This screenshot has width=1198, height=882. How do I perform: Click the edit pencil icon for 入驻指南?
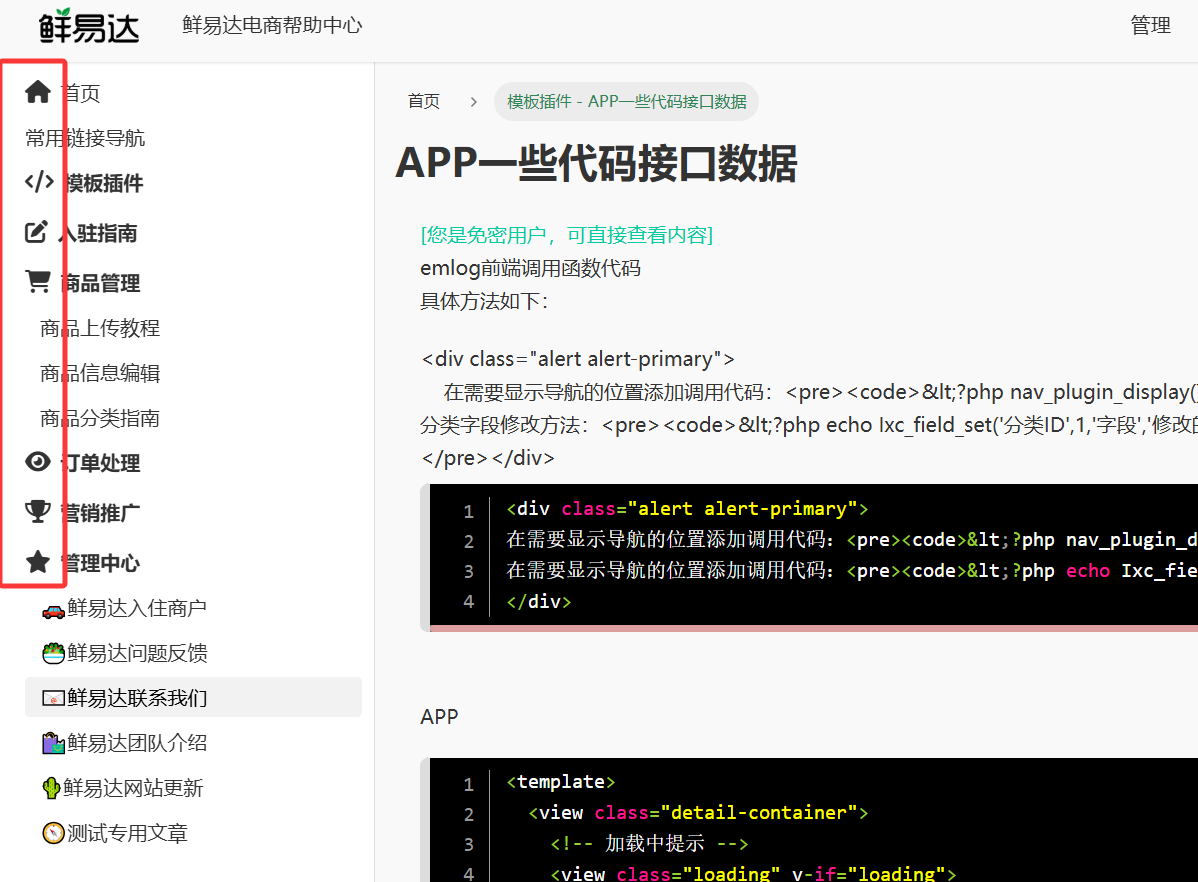(x=37, y=233)
